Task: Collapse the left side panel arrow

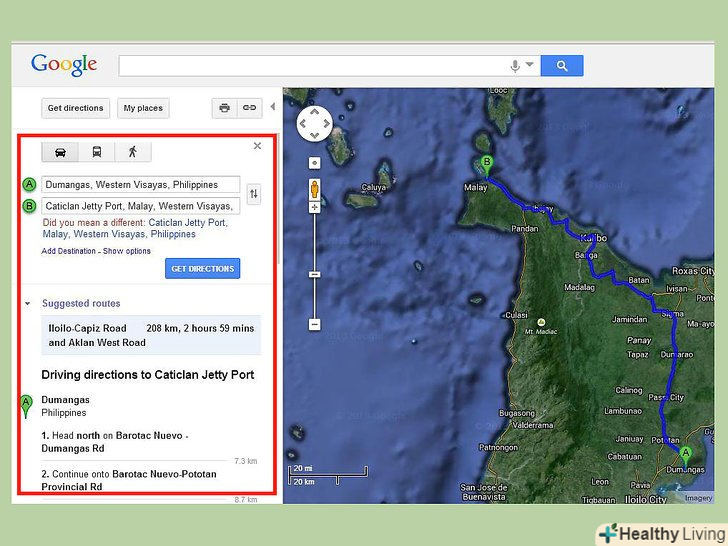Action: click(x=274, y=108)
